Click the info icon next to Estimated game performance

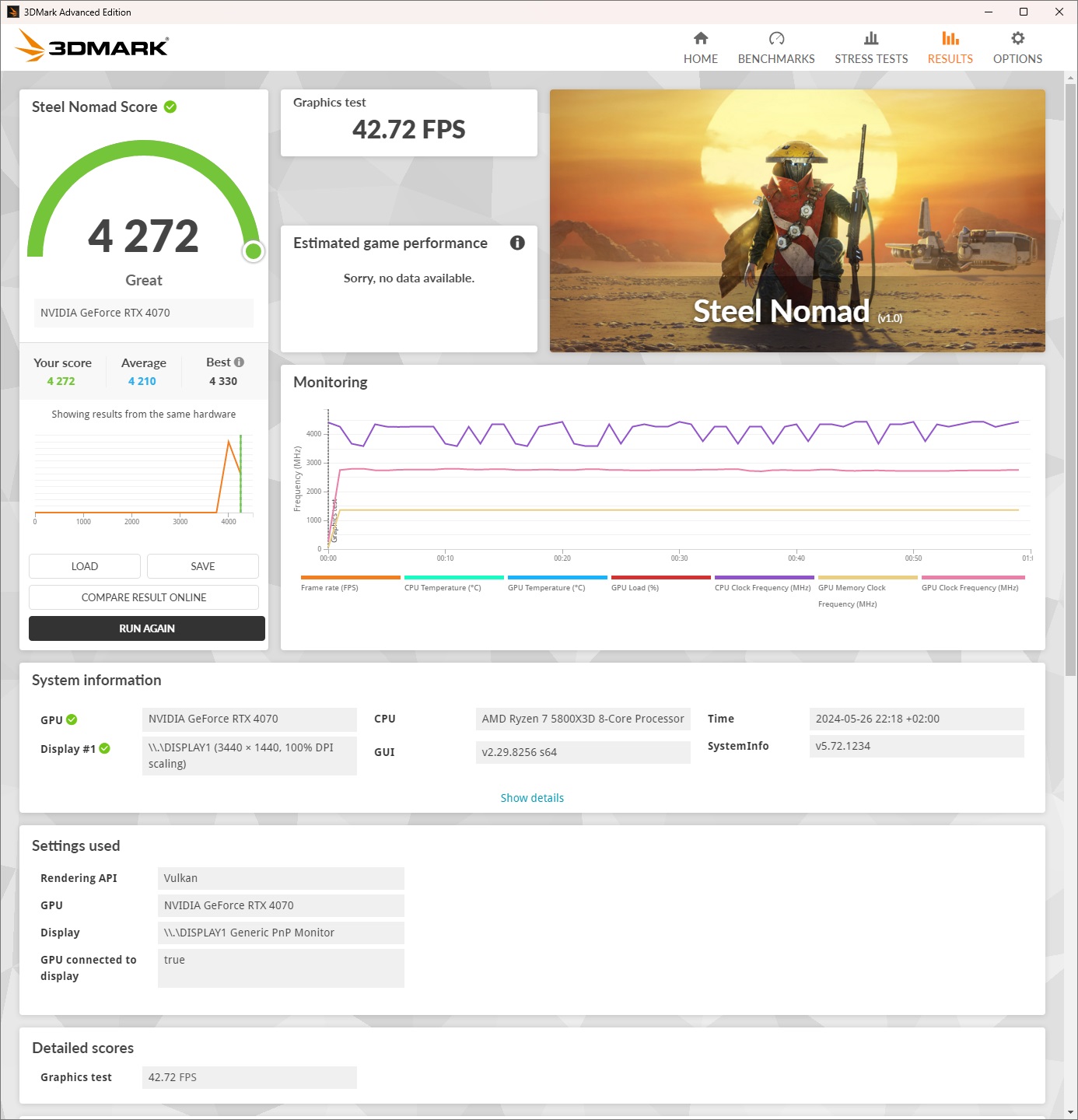point(517,243)
